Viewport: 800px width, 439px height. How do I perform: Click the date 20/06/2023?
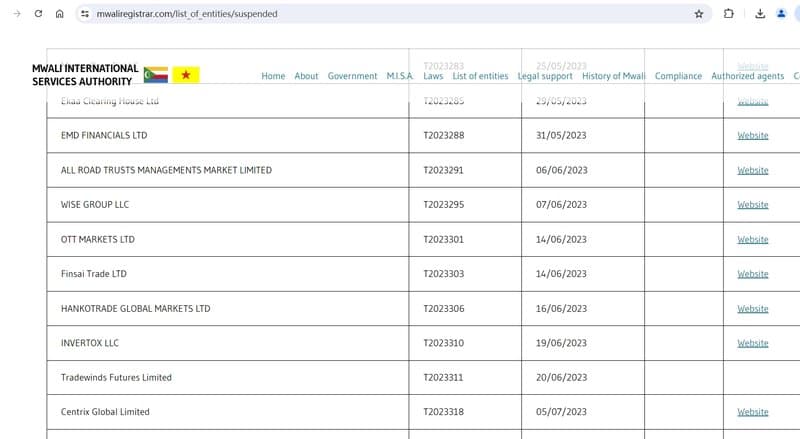pyautogui.click(x=561, y=377)
